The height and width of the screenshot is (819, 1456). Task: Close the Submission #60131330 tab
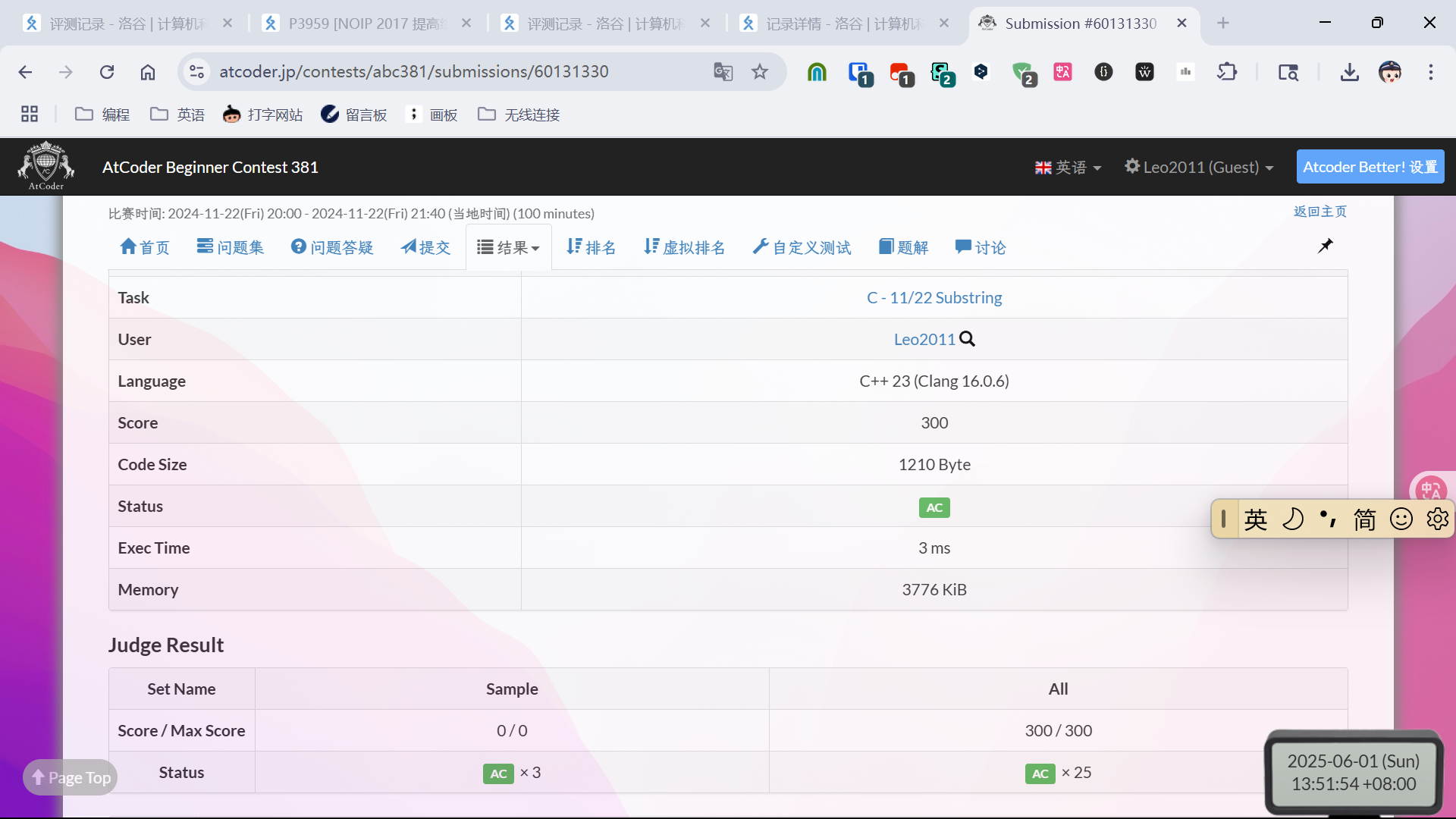pyautogui.click(x=1181, y=24)
